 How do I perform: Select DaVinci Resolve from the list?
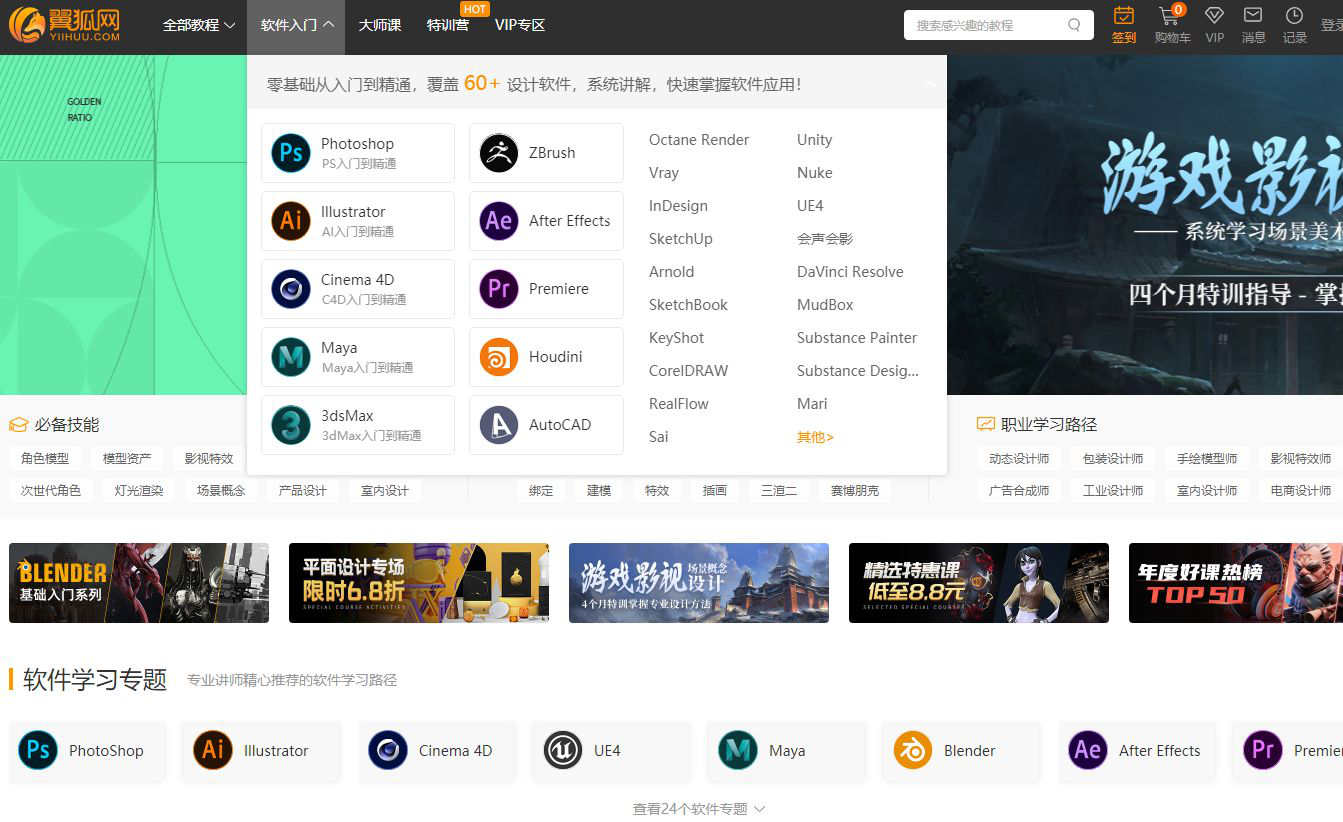[x=850, y=272]
